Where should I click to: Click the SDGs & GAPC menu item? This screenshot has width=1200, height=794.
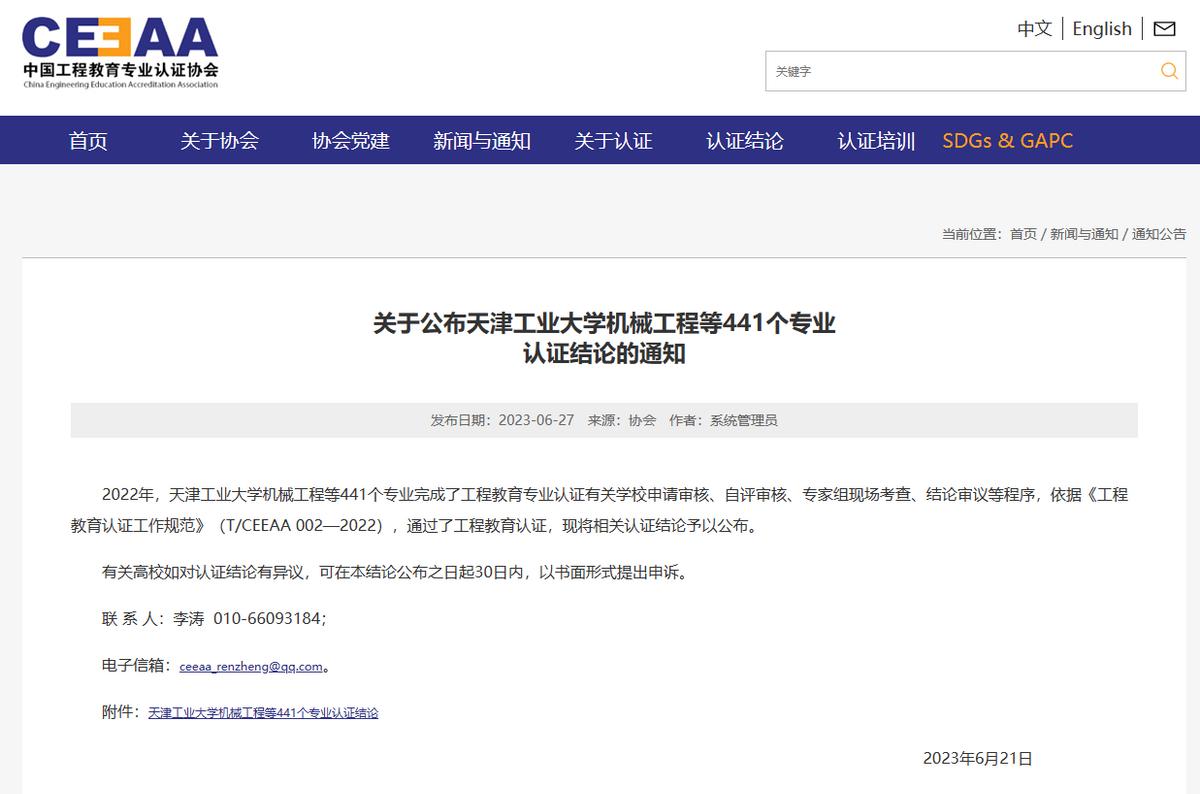click(1008, 141)
